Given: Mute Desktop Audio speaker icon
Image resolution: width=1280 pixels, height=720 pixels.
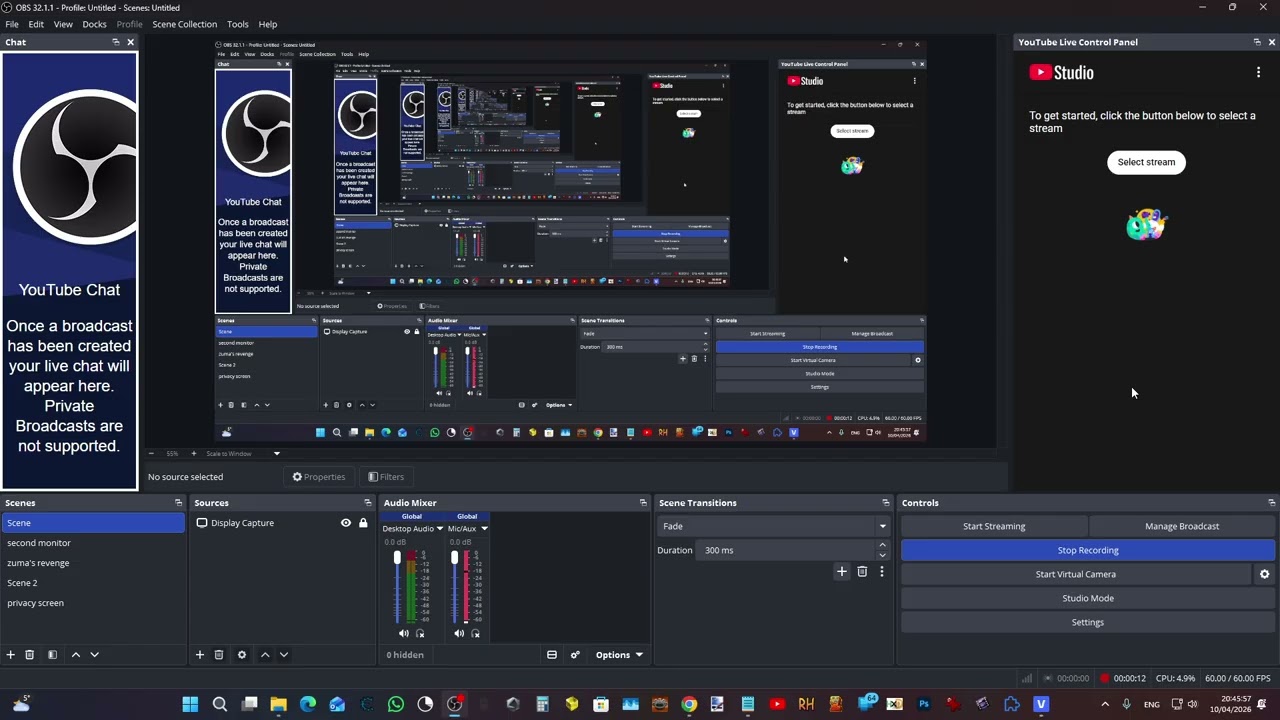Looking at the screenshot, I should [x=404, y=633].
